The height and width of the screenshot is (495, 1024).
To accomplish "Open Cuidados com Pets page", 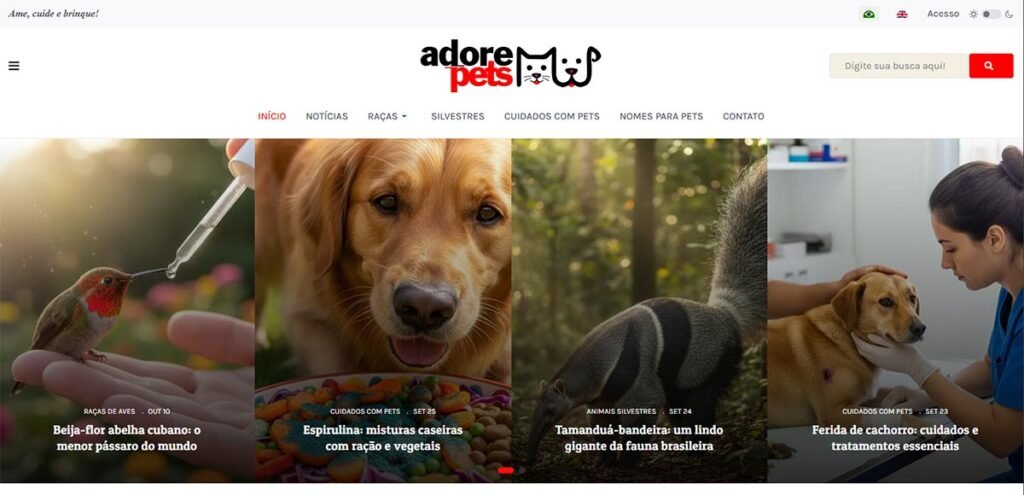I will tap(552, 116).
